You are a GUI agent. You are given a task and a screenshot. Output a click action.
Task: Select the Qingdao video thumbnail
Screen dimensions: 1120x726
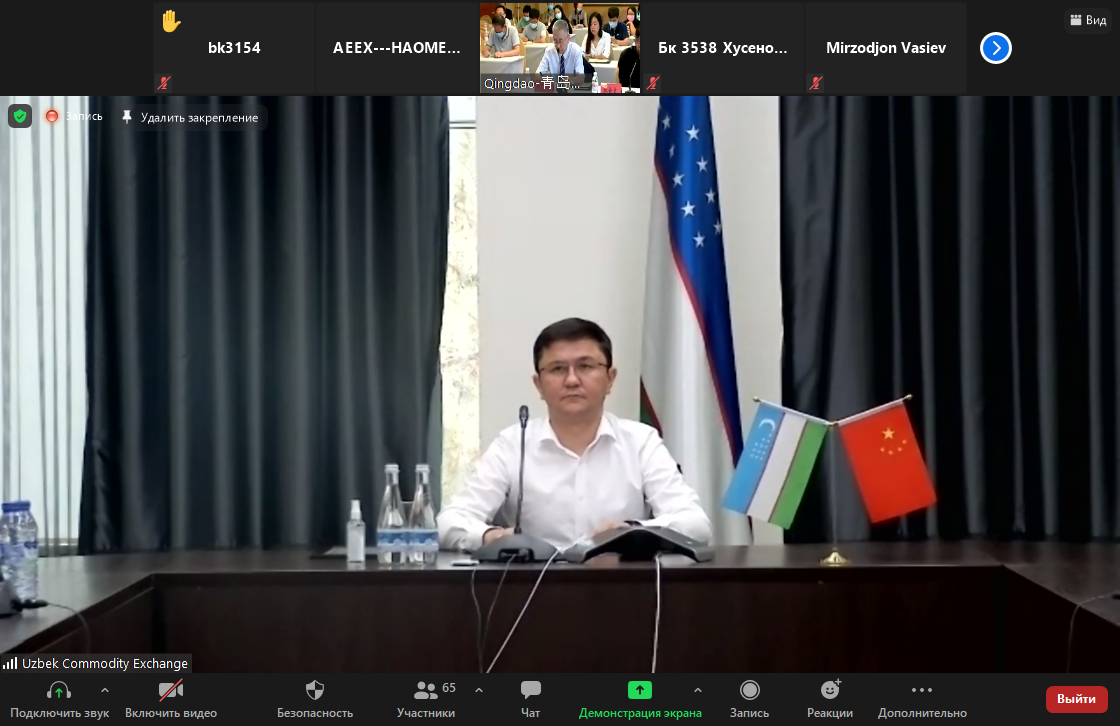pyautogui.click(x=559, y=48)
